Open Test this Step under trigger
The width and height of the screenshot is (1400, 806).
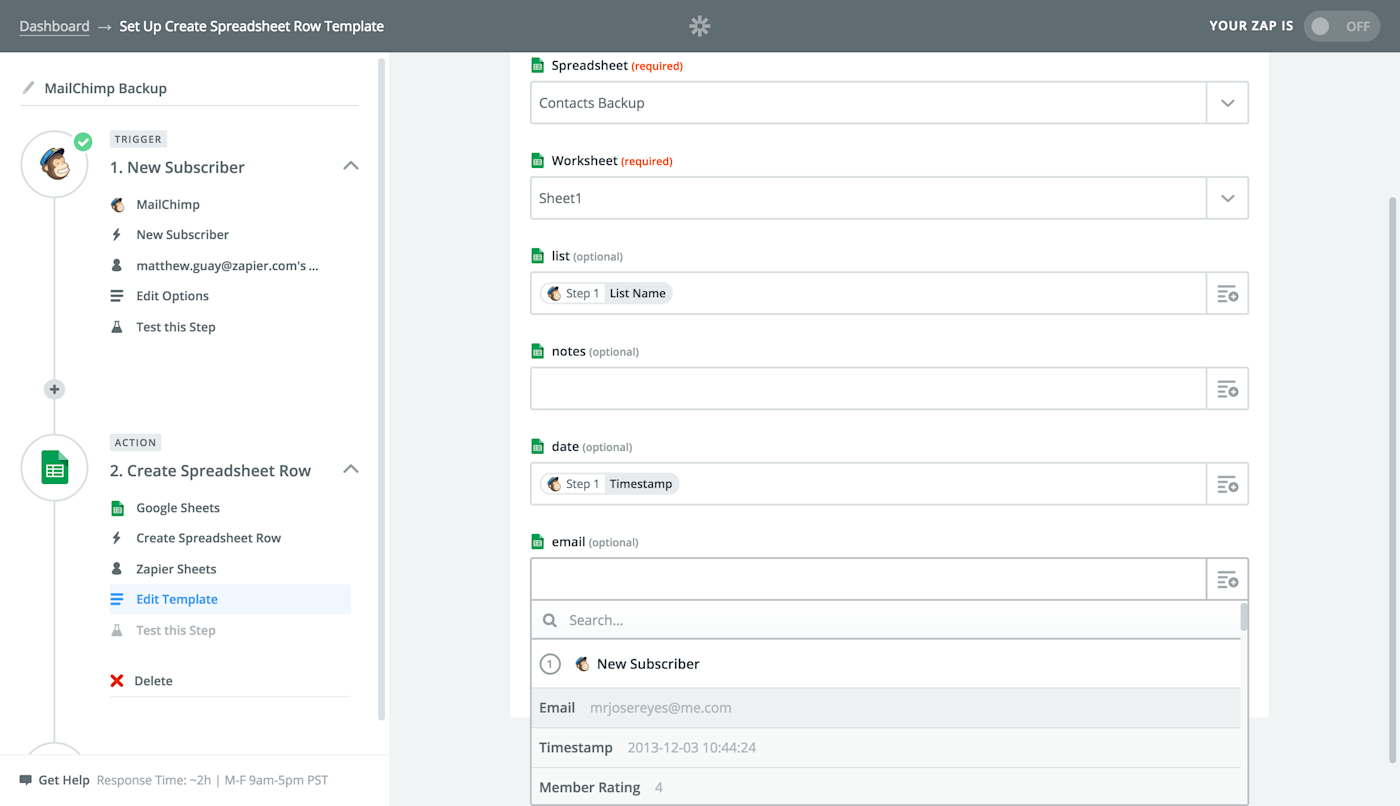176,327
